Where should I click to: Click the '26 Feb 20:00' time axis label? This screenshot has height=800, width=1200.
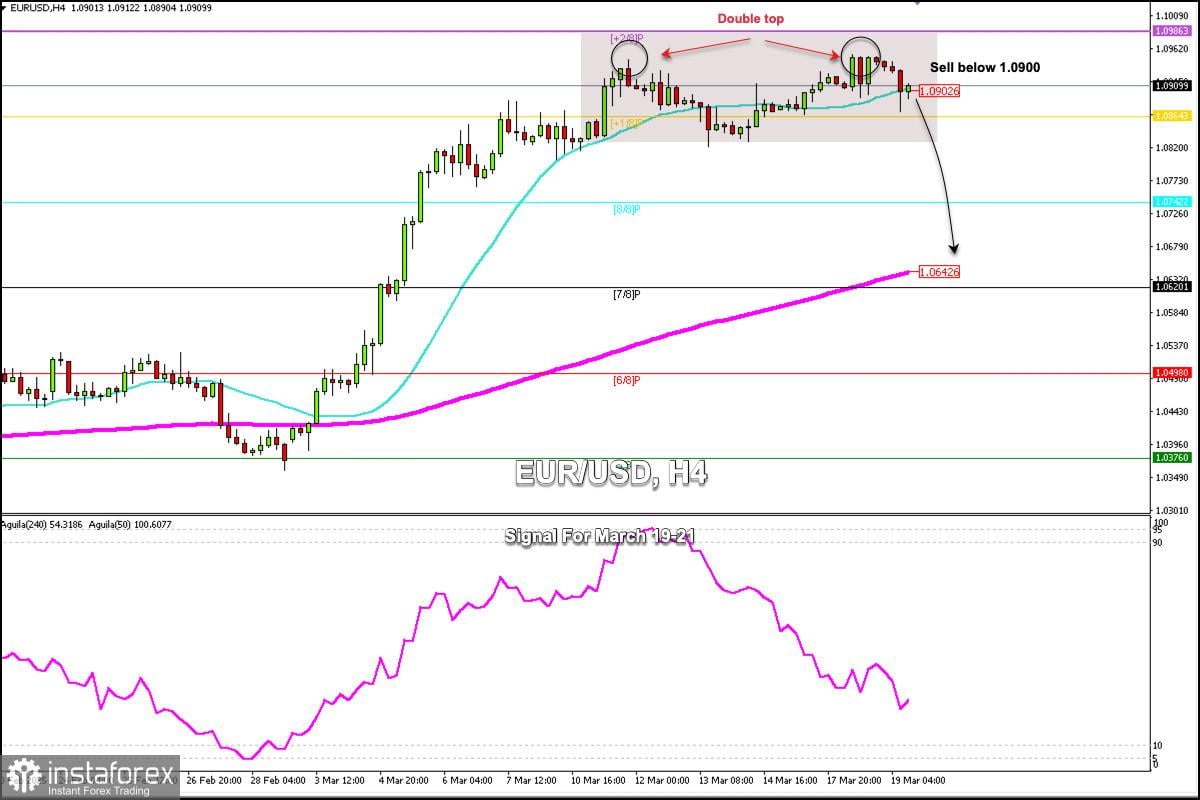(213, 780)
